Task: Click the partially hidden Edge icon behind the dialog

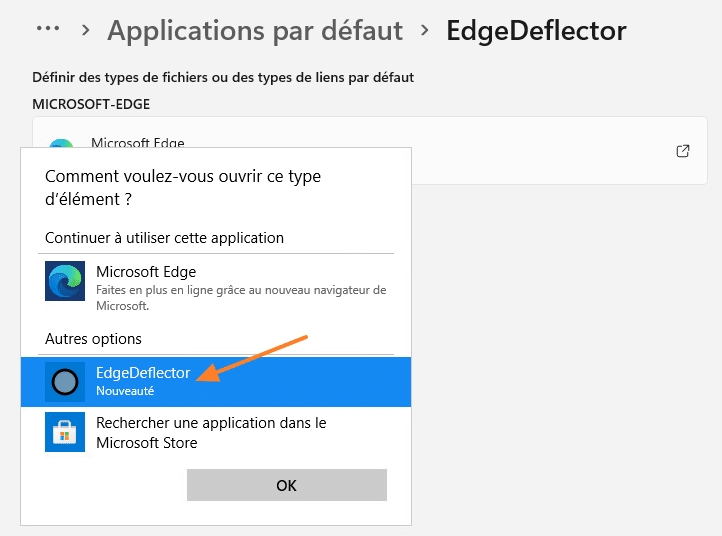Action: (x=61, y=143)
